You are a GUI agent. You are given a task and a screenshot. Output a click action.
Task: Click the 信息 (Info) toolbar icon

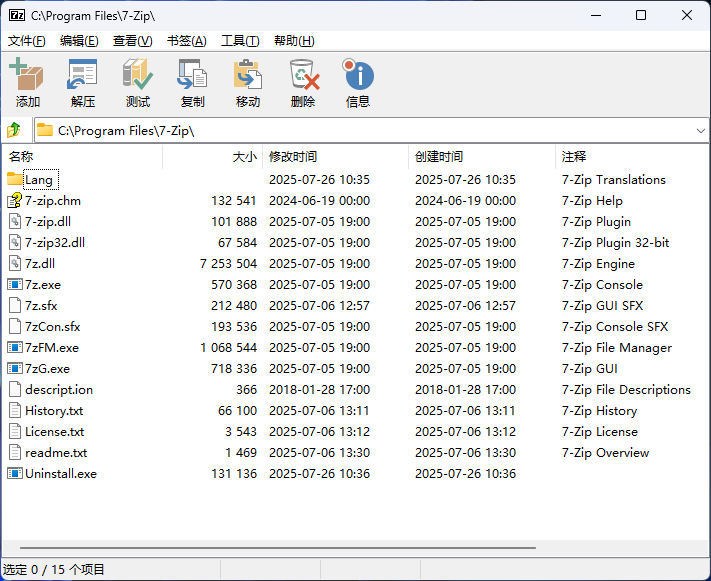point(358,74)
